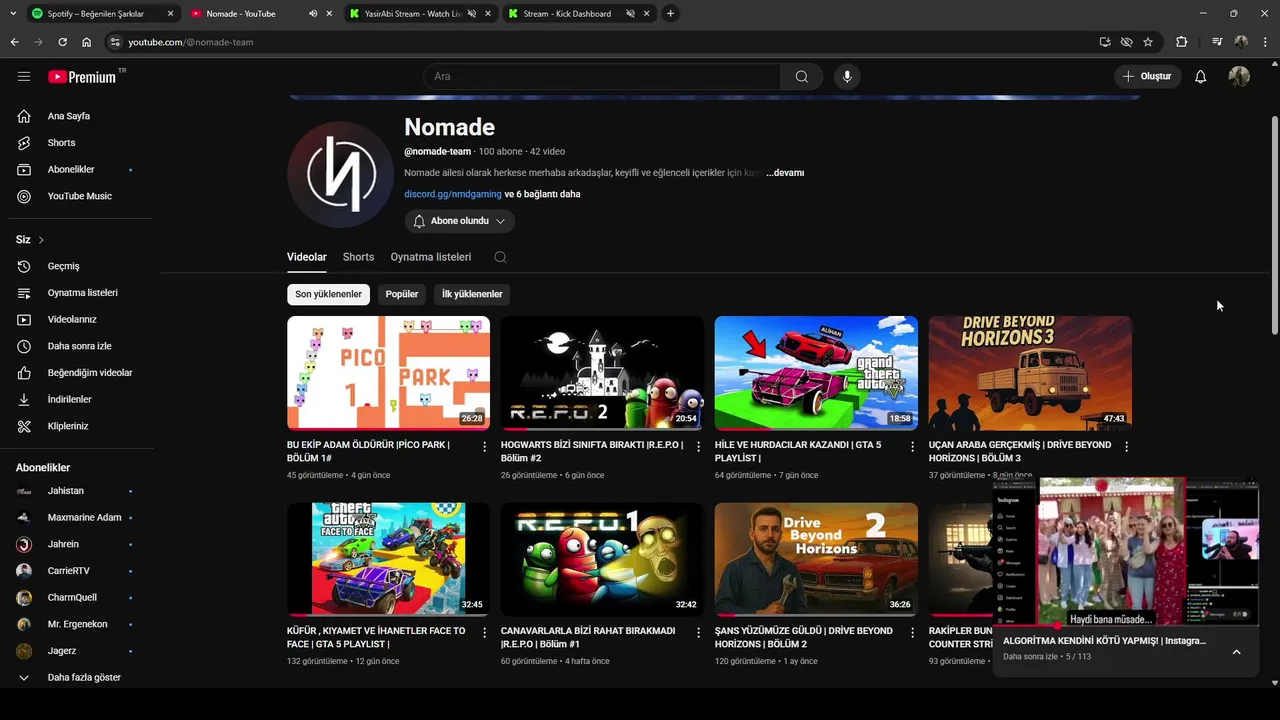Open PICO PARK video thumbnail
1280x720 pixels.
click(388, 373)
